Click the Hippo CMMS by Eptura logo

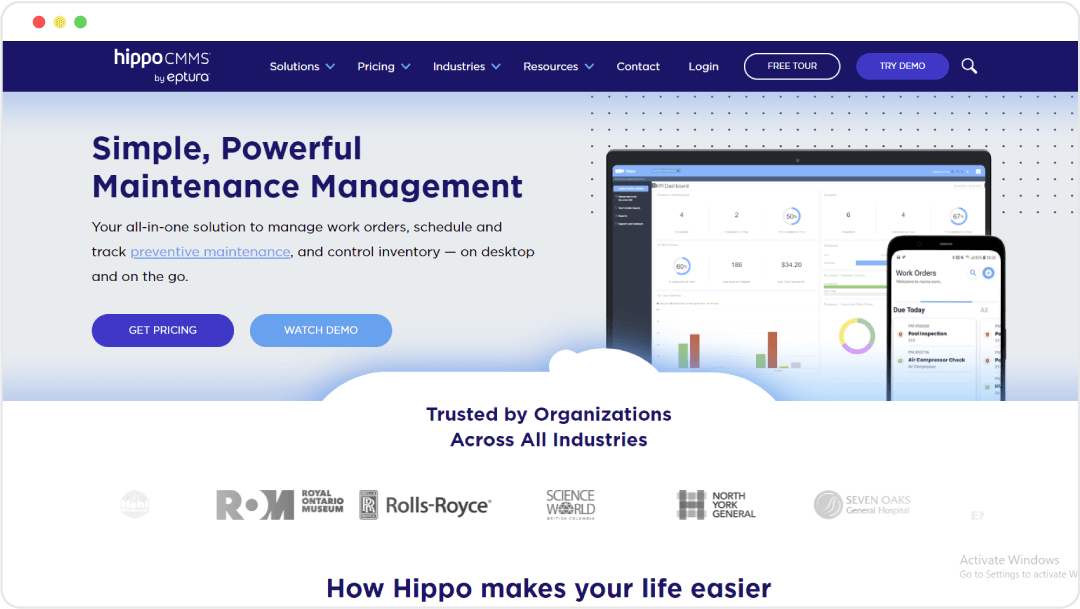(162, 66)
